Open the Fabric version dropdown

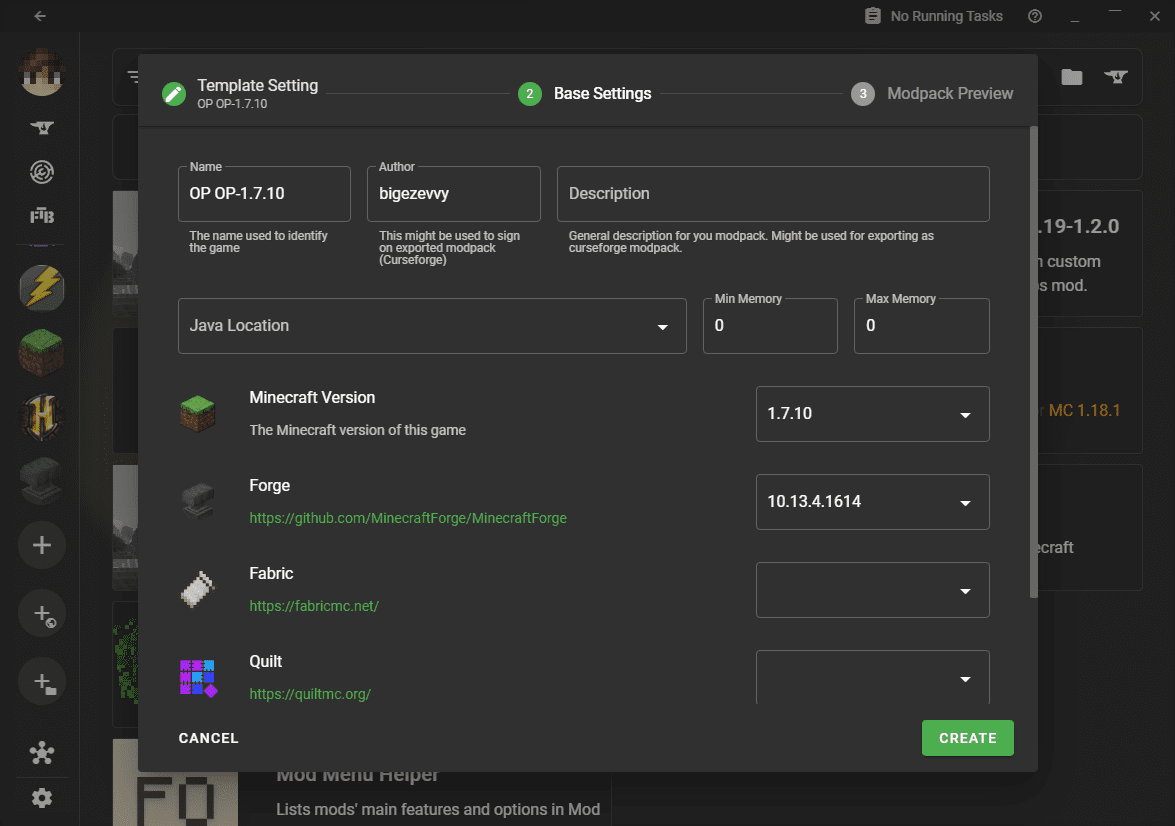click(x=872, y=590)
